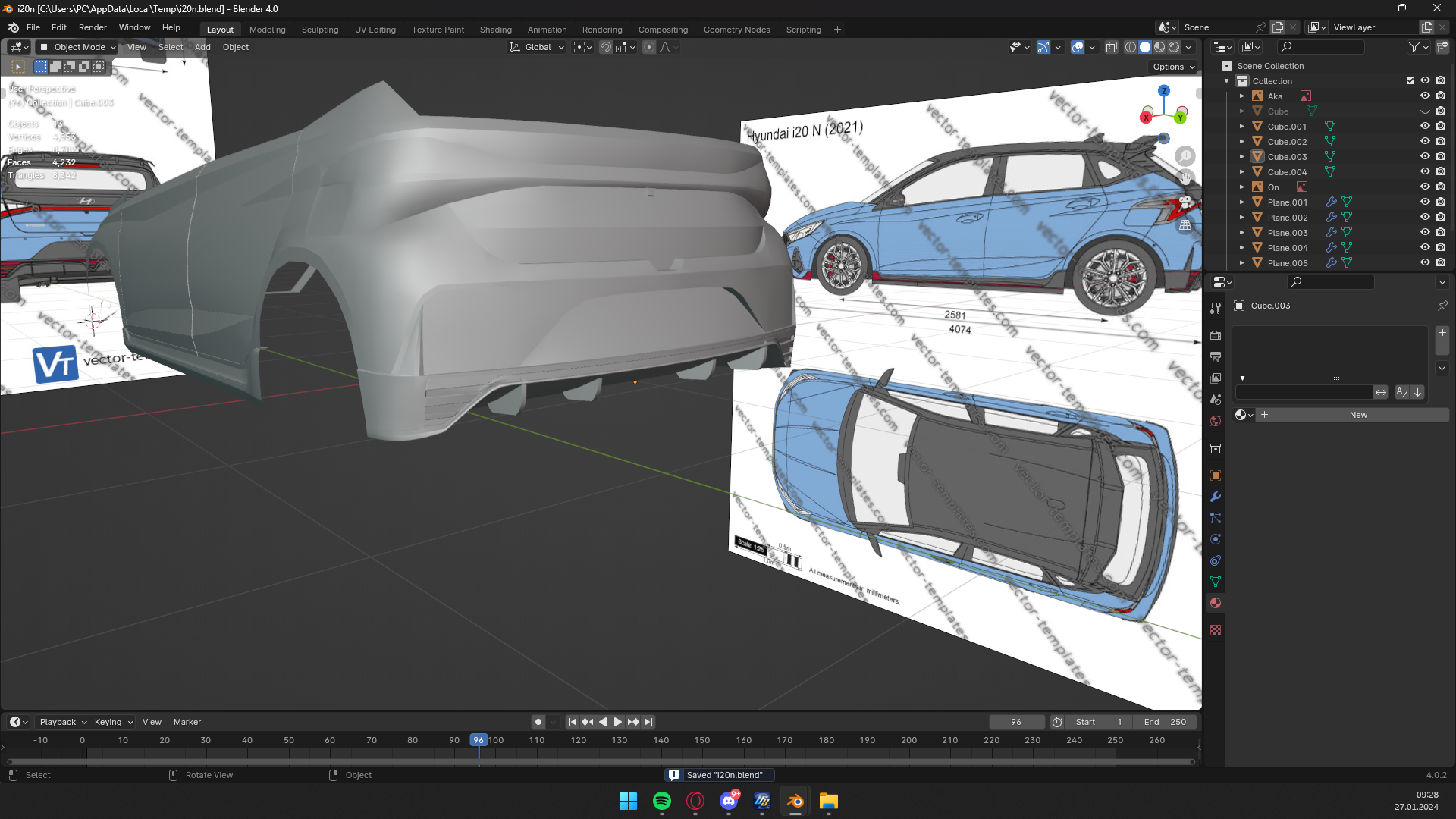Expand the Cube.001 tree item
This screenshot has height=819, width=1456.
tap(1241, 127)
